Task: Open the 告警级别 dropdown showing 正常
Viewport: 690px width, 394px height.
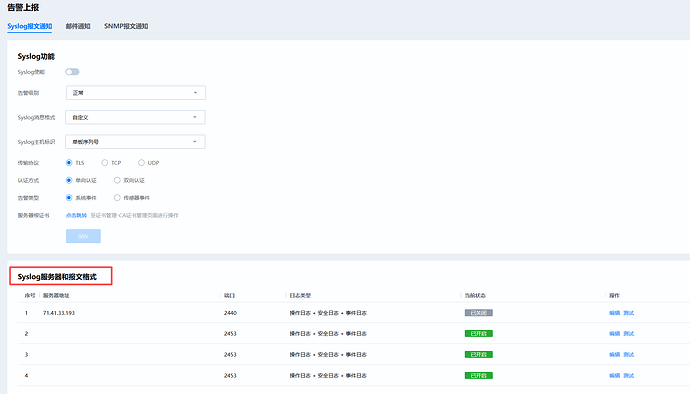Action: pos(136,93)
